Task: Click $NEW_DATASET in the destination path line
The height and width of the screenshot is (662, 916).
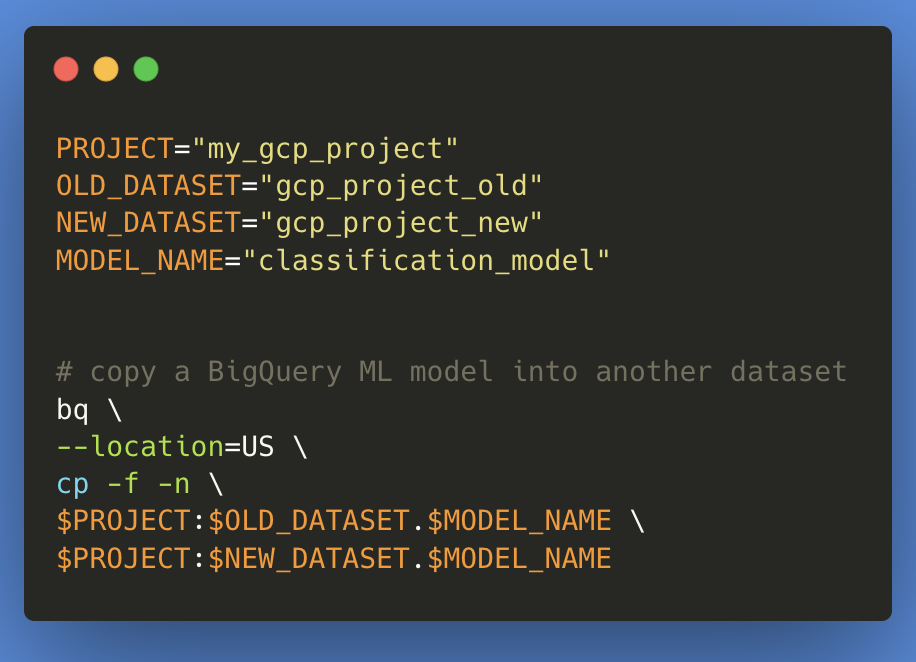Action: (309, 559)
